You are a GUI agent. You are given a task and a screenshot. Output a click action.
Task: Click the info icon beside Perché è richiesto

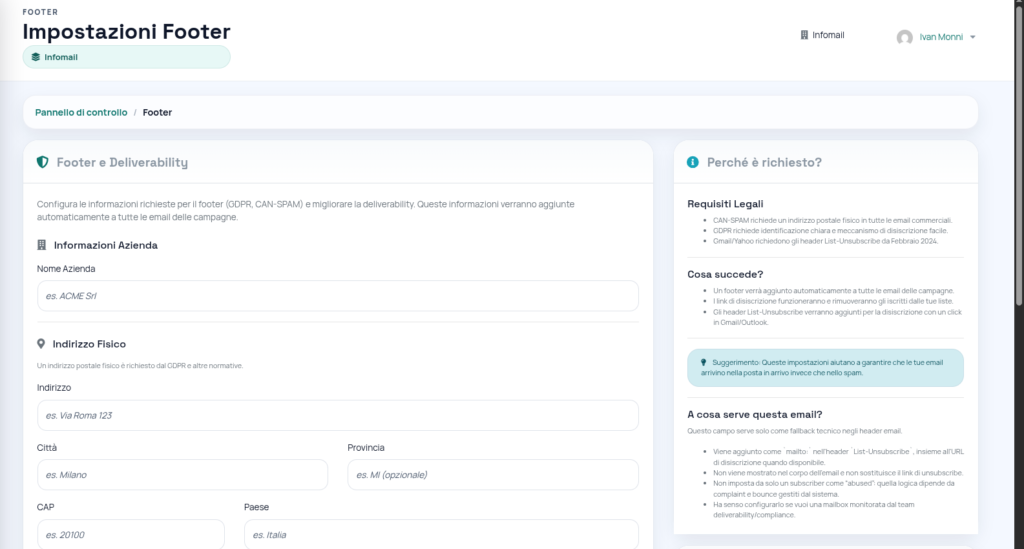pyautogui.click(x=693, y=162)
